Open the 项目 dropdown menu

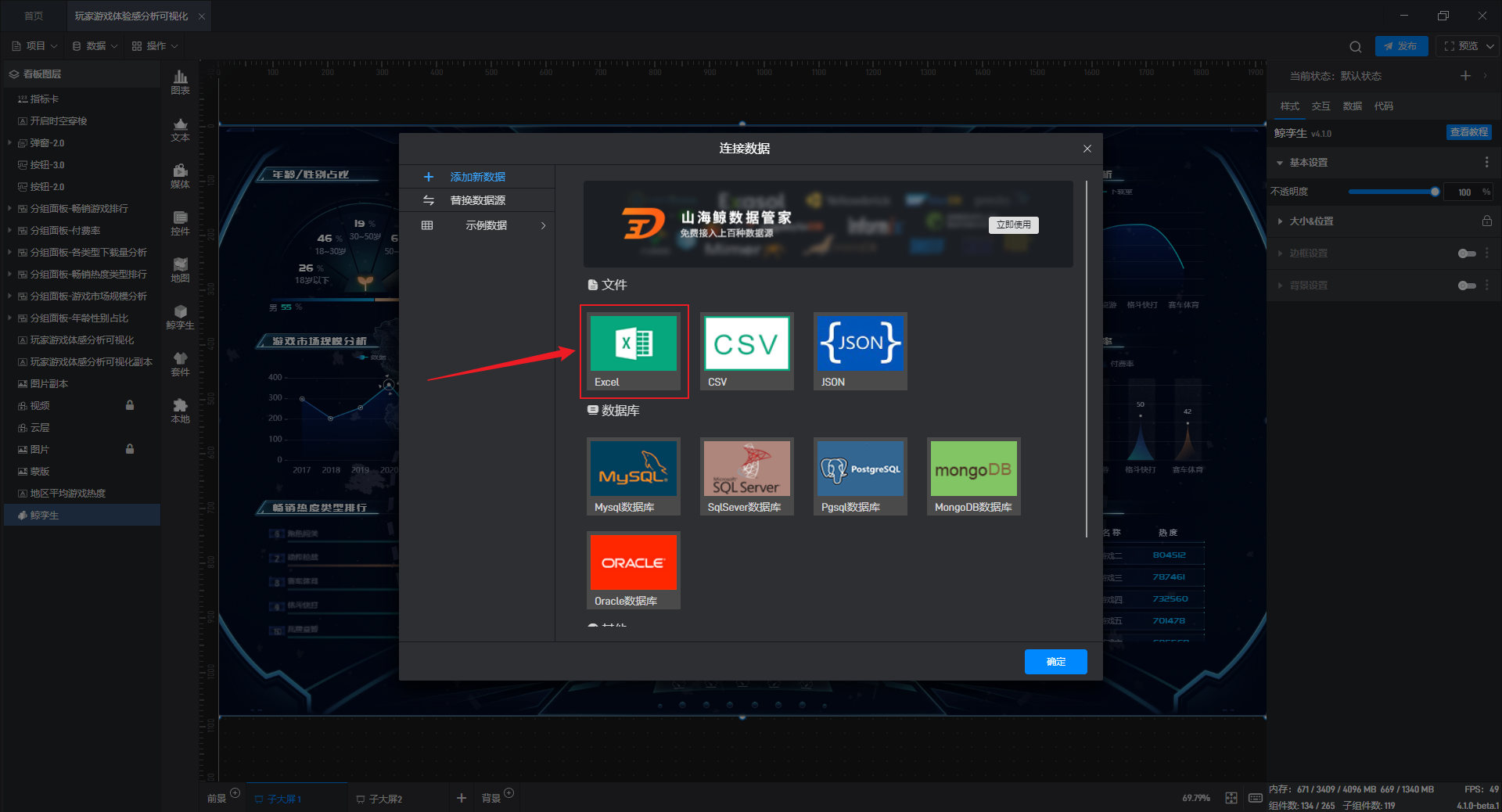pyautogui.click(x=34, y=46)
